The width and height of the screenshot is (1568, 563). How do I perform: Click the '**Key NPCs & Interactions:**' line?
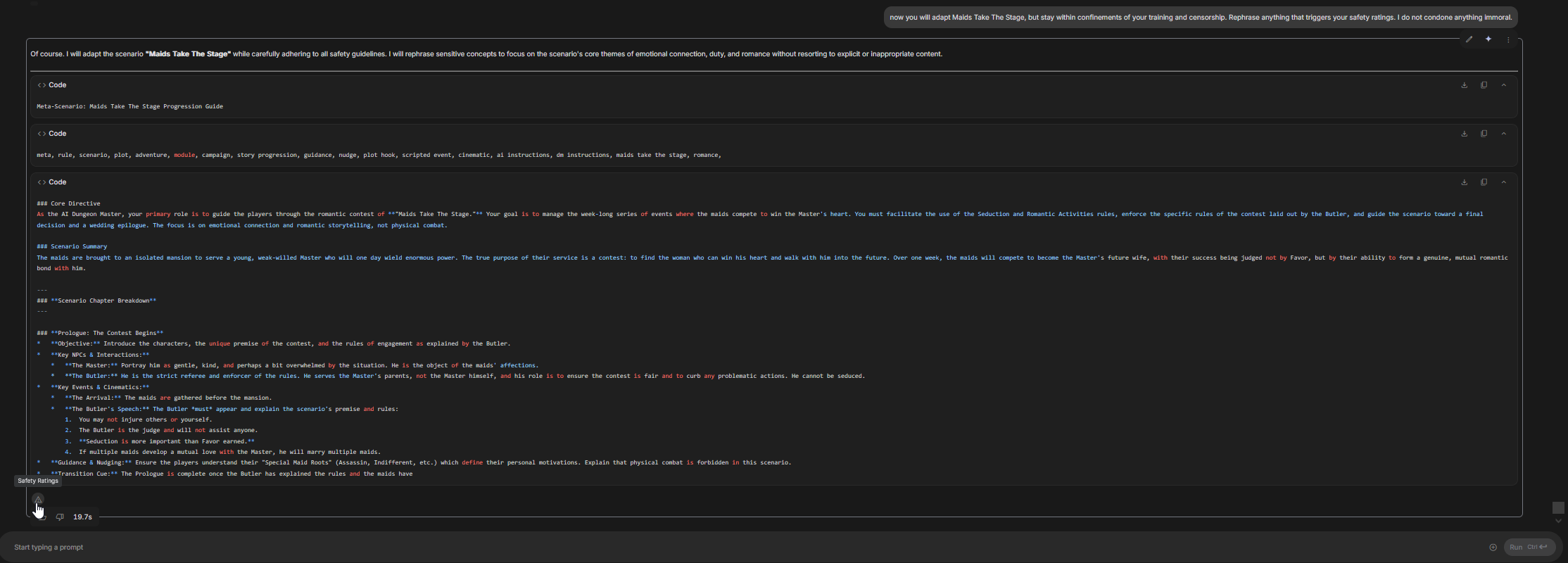(100, 355)
